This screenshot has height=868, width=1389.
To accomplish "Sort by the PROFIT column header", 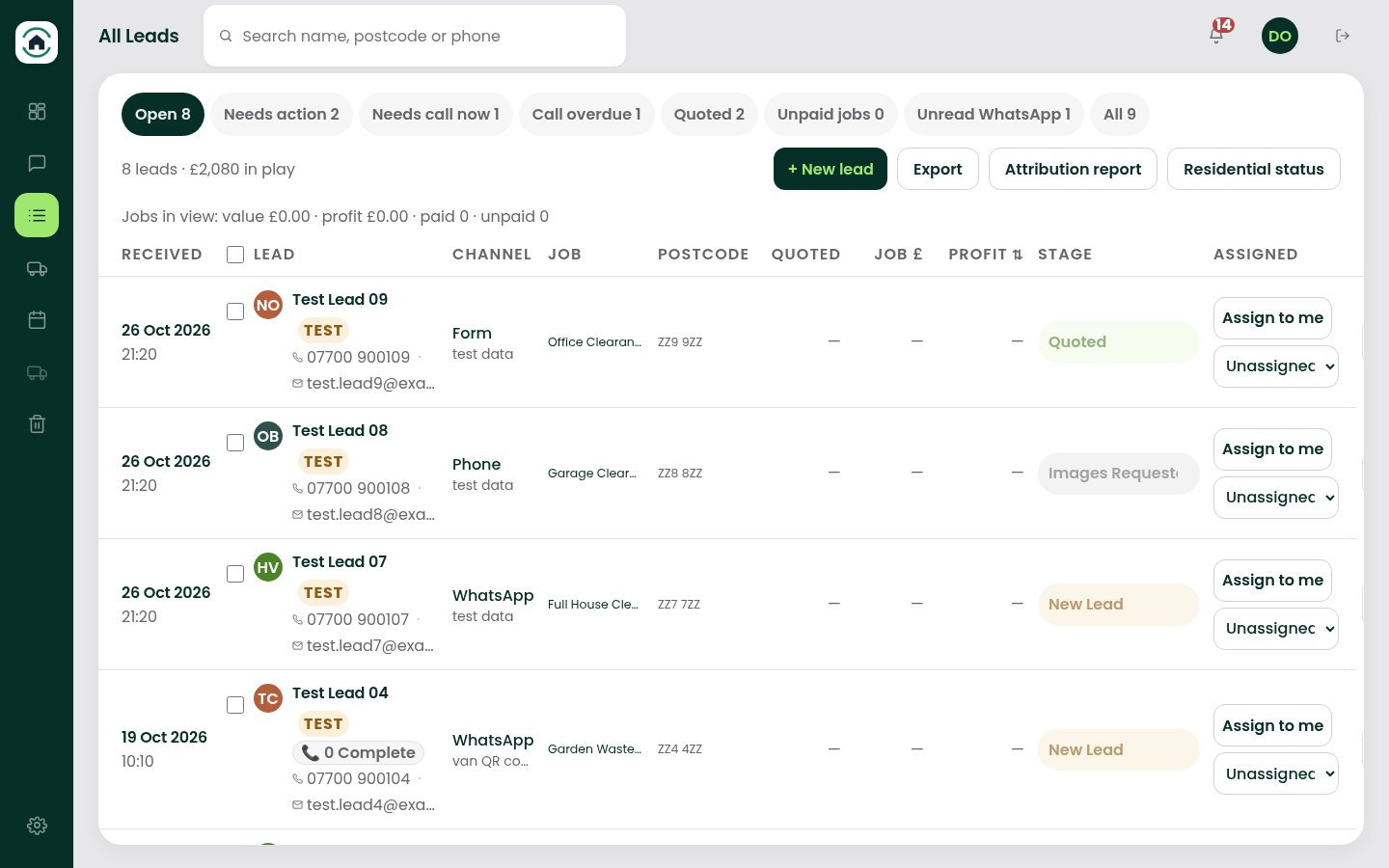I will pyautogui.click(x=985, y=255).
